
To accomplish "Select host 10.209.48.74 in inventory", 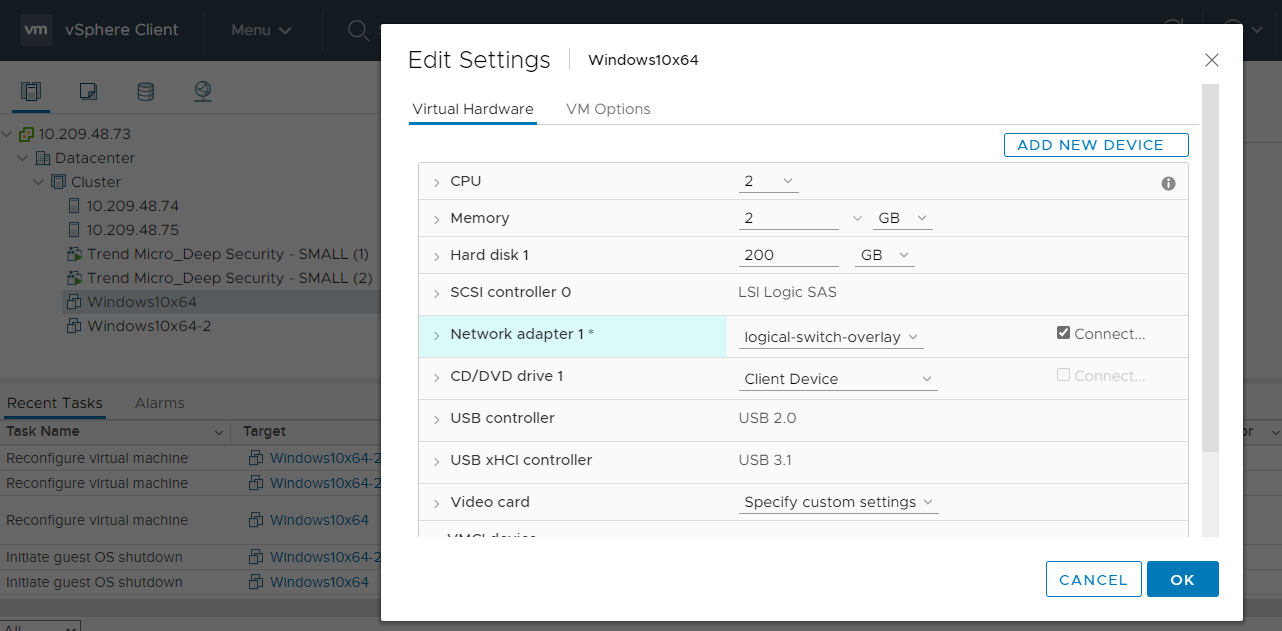I will click(132, 206).
